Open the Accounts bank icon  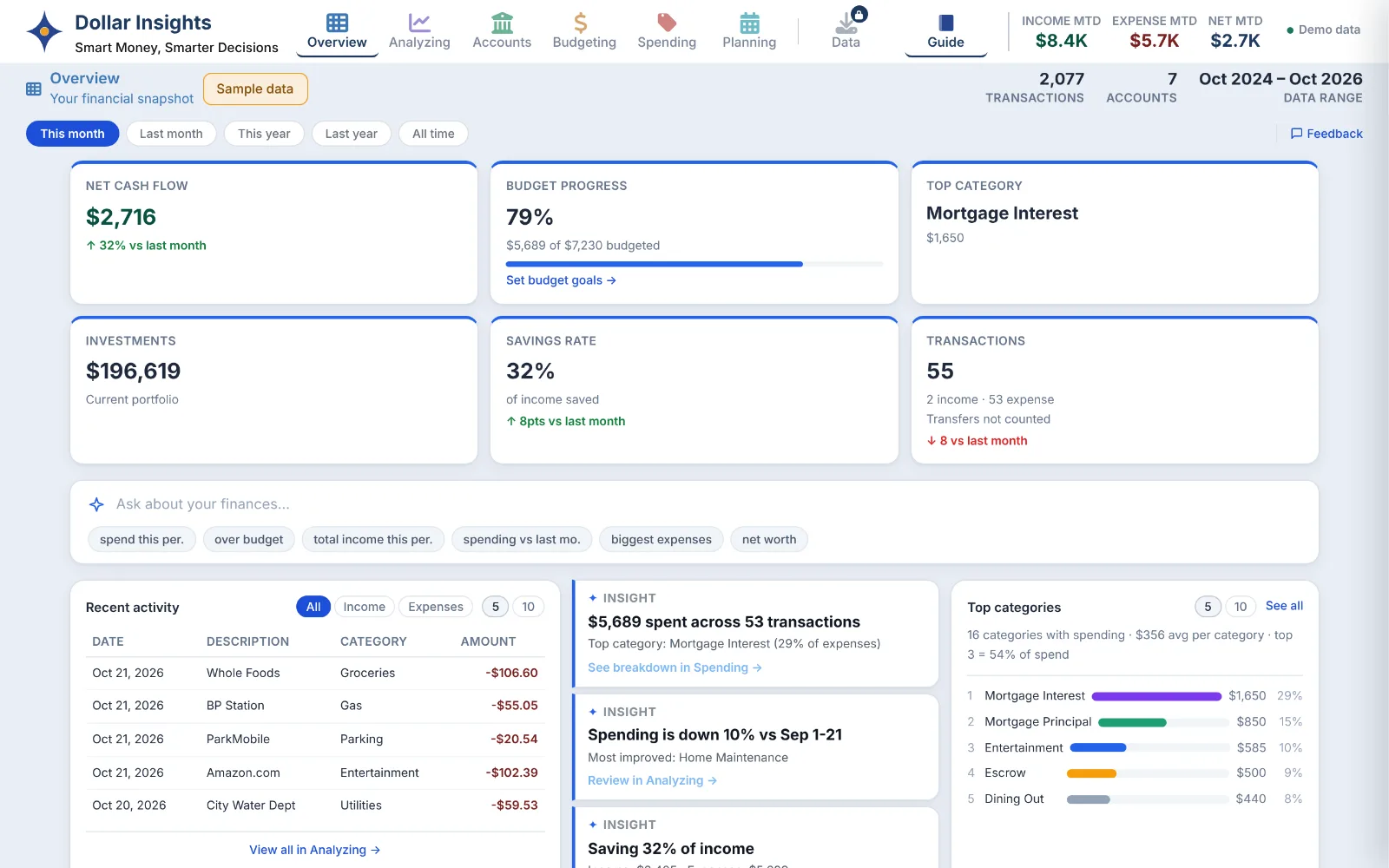[x=502, y=23]
